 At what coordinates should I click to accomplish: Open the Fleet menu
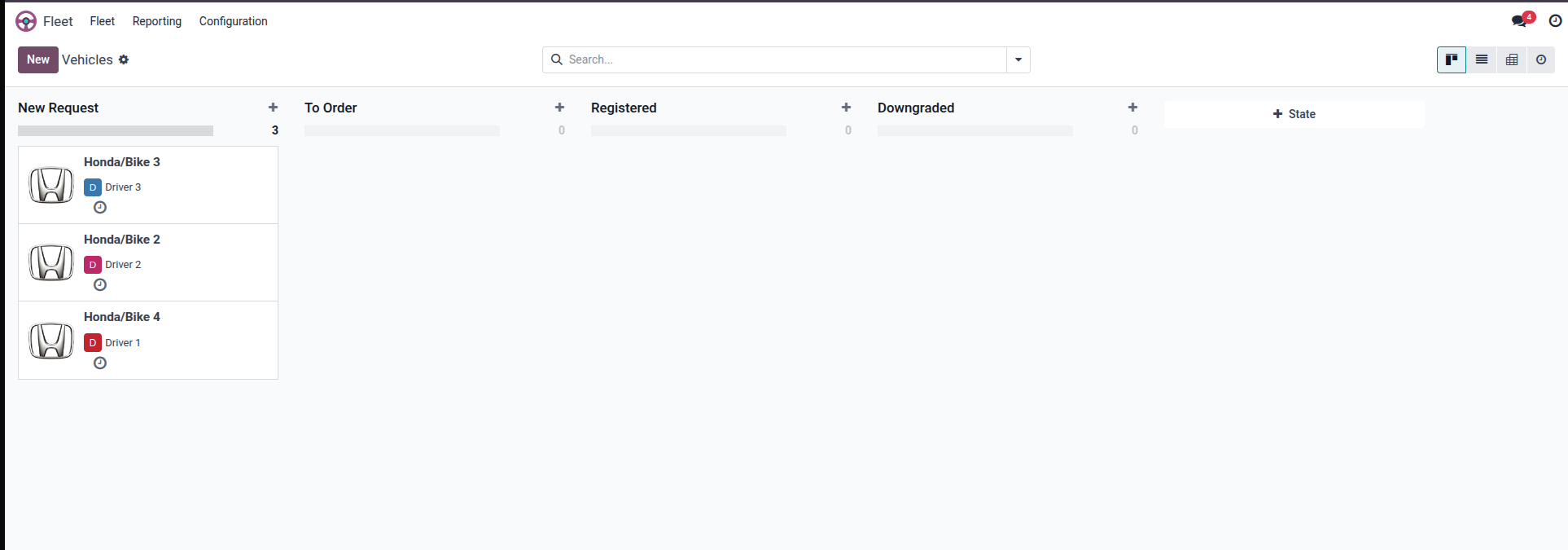[x=102, y=21]
